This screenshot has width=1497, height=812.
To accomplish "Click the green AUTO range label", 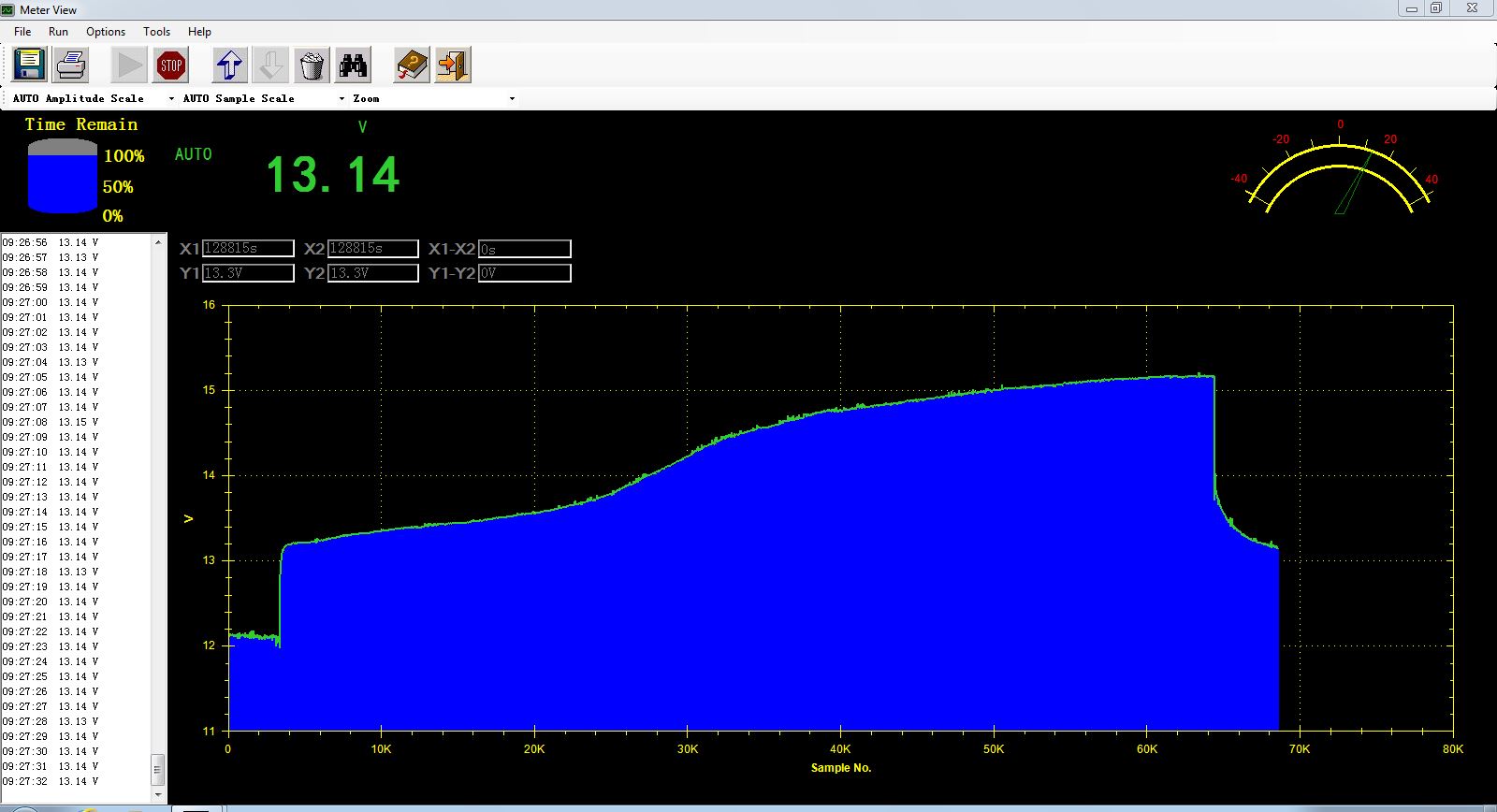I will click(194, 154).
